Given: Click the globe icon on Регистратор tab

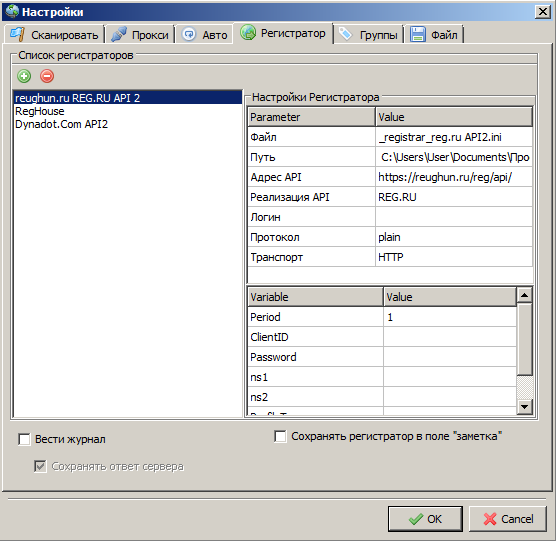Looking at the screenshot, I should coord(248,33).
